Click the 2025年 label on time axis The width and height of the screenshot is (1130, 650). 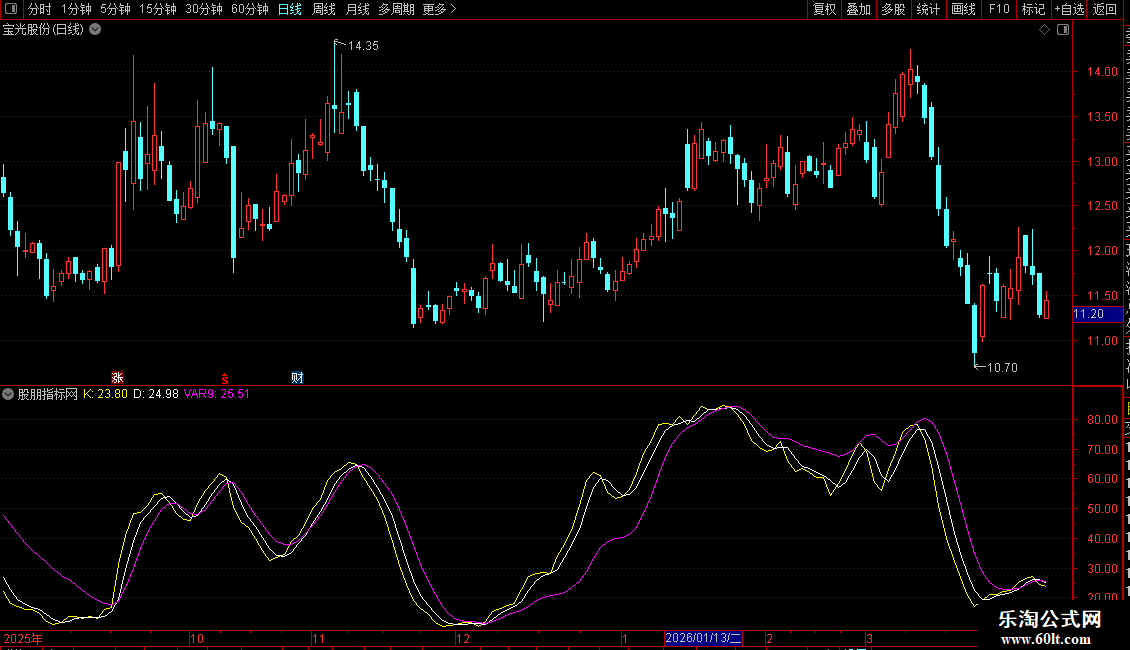click(x=23, y=638)
